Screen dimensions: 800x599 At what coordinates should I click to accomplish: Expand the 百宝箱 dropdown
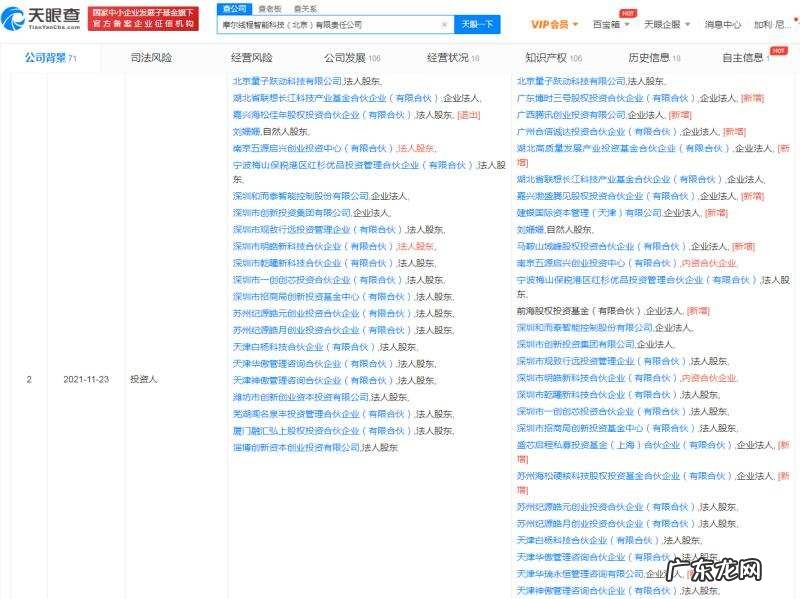tap(627, 24)
